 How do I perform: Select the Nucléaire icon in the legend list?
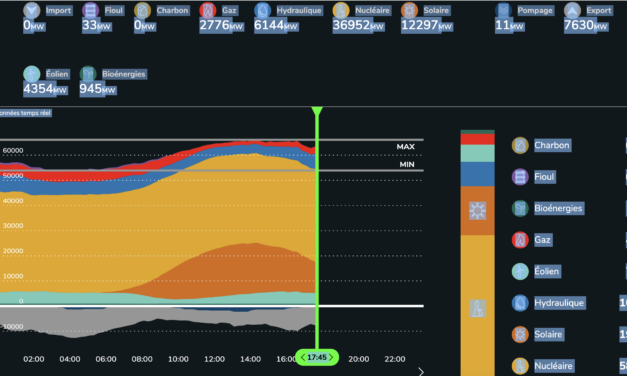coord(520,366)
